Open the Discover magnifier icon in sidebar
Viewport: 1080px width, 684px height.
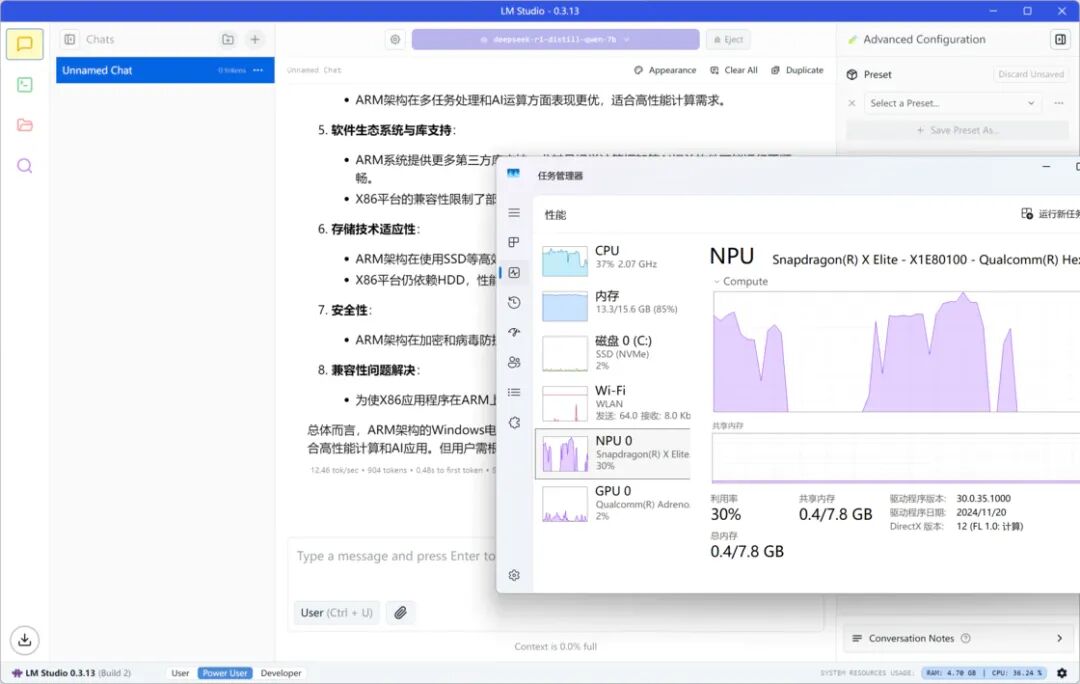tap(25, 166)
